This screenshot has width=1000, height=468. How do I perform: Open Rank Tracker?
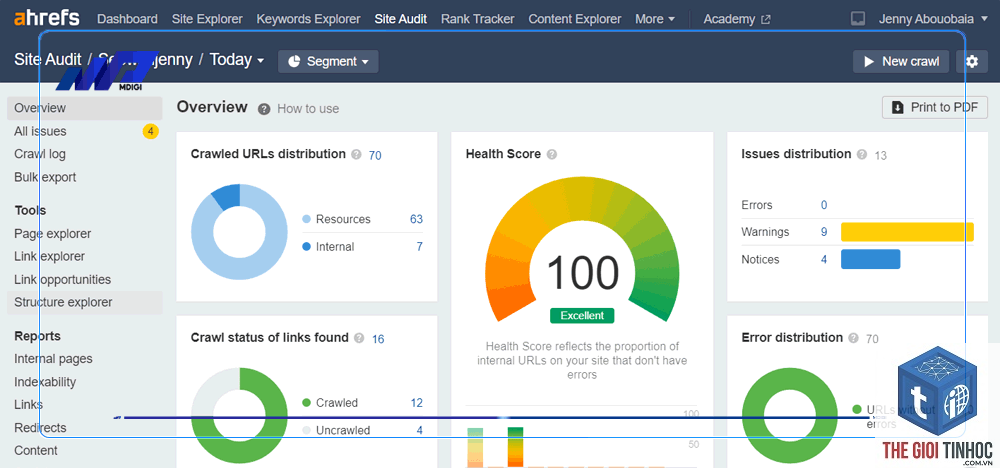click(x=478, y=19)
